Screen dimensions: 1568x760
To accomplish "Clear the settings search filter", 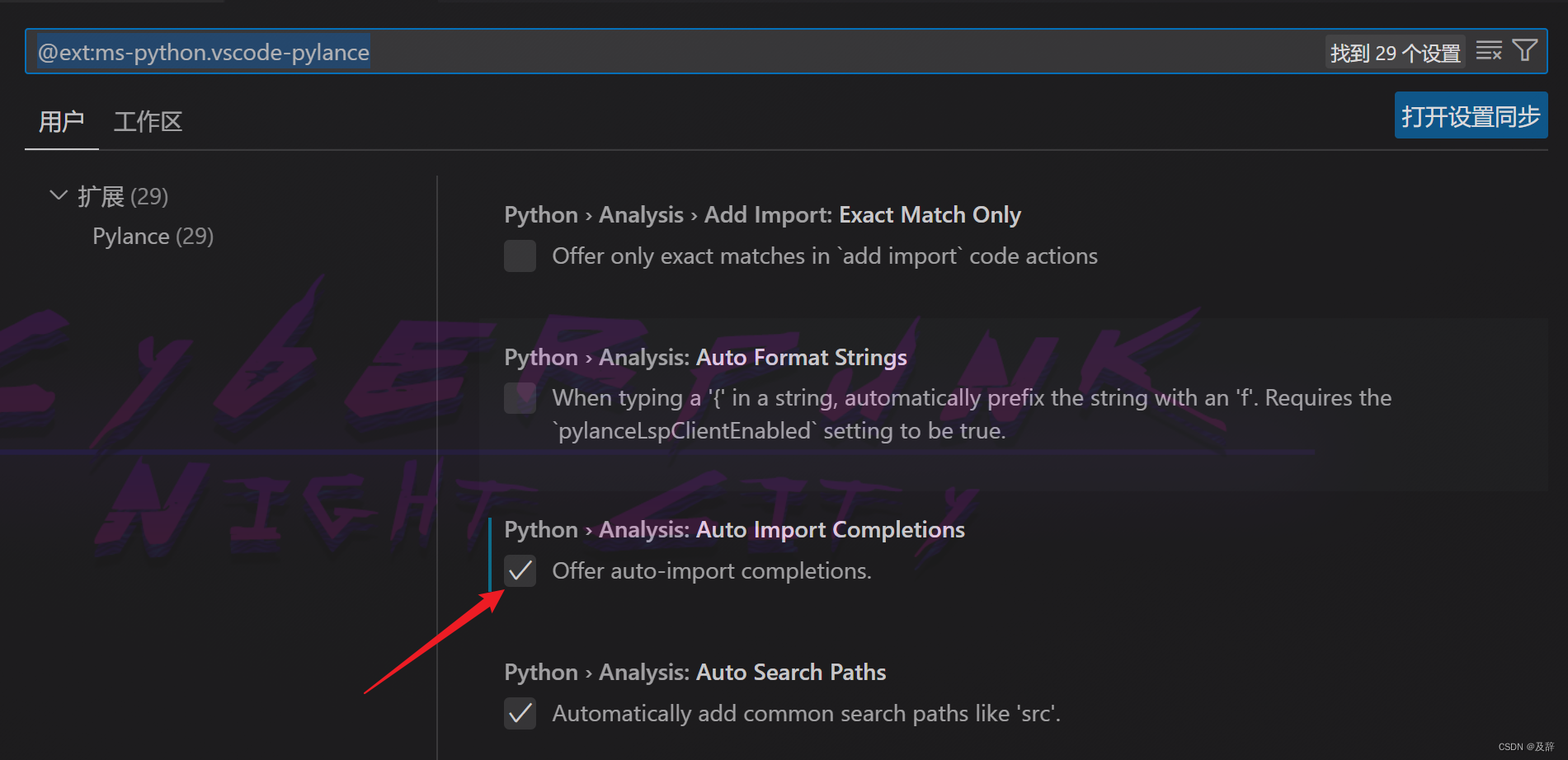I will 1490,51.
